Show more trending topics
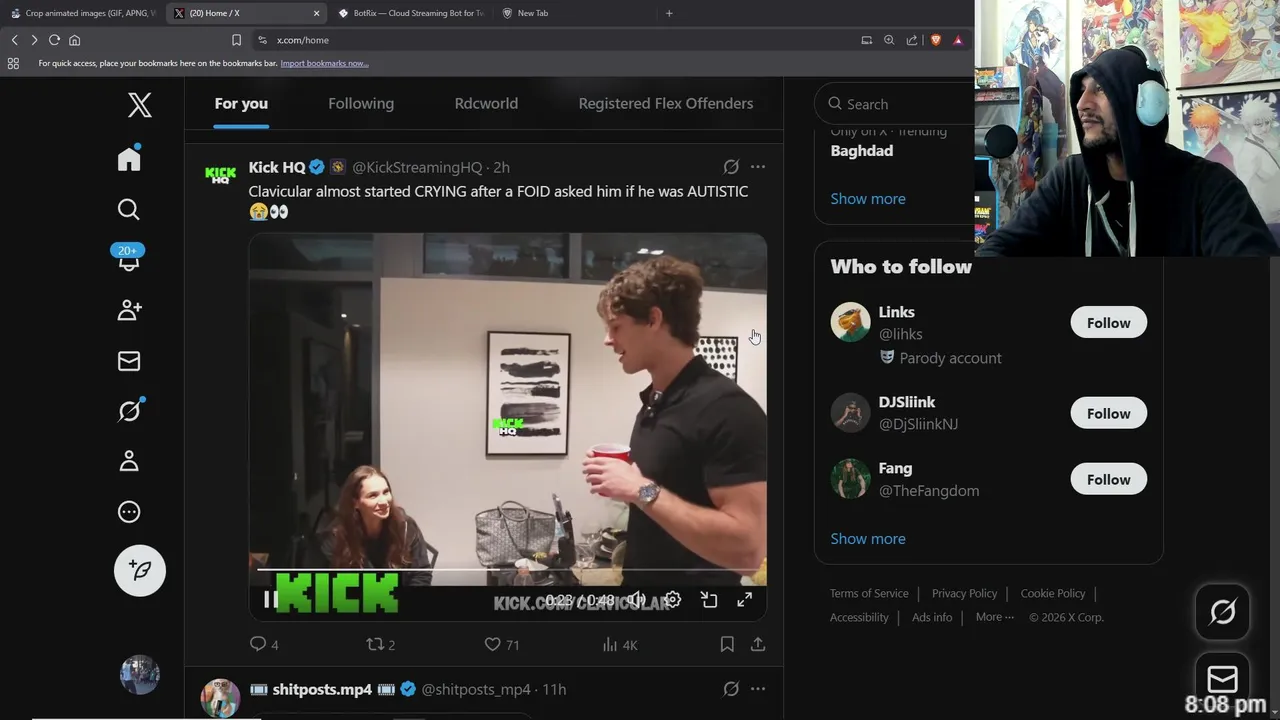This screenshot has height=720, width=1280. pos(868,198)
